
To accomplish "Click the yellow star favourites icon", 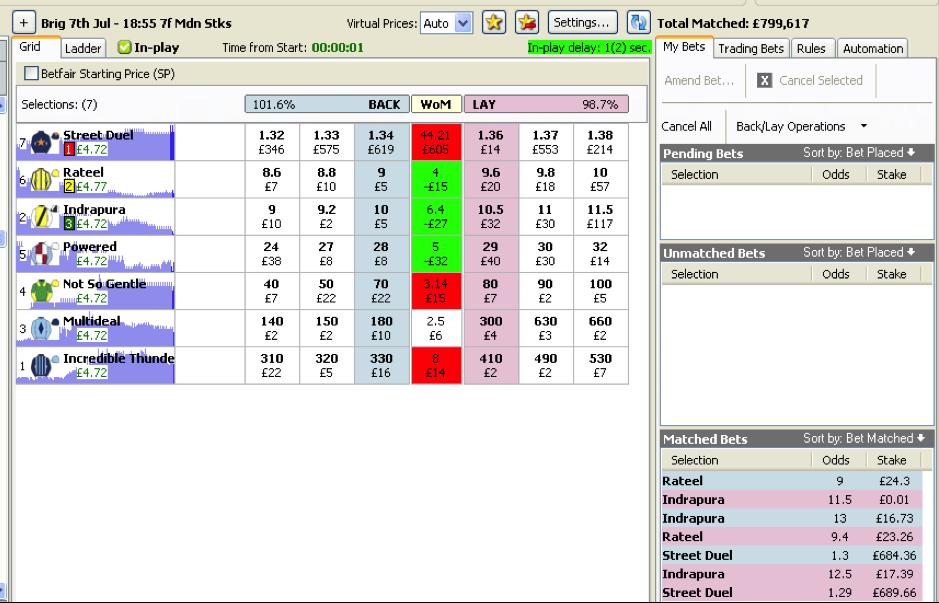I will click(492, 23).
